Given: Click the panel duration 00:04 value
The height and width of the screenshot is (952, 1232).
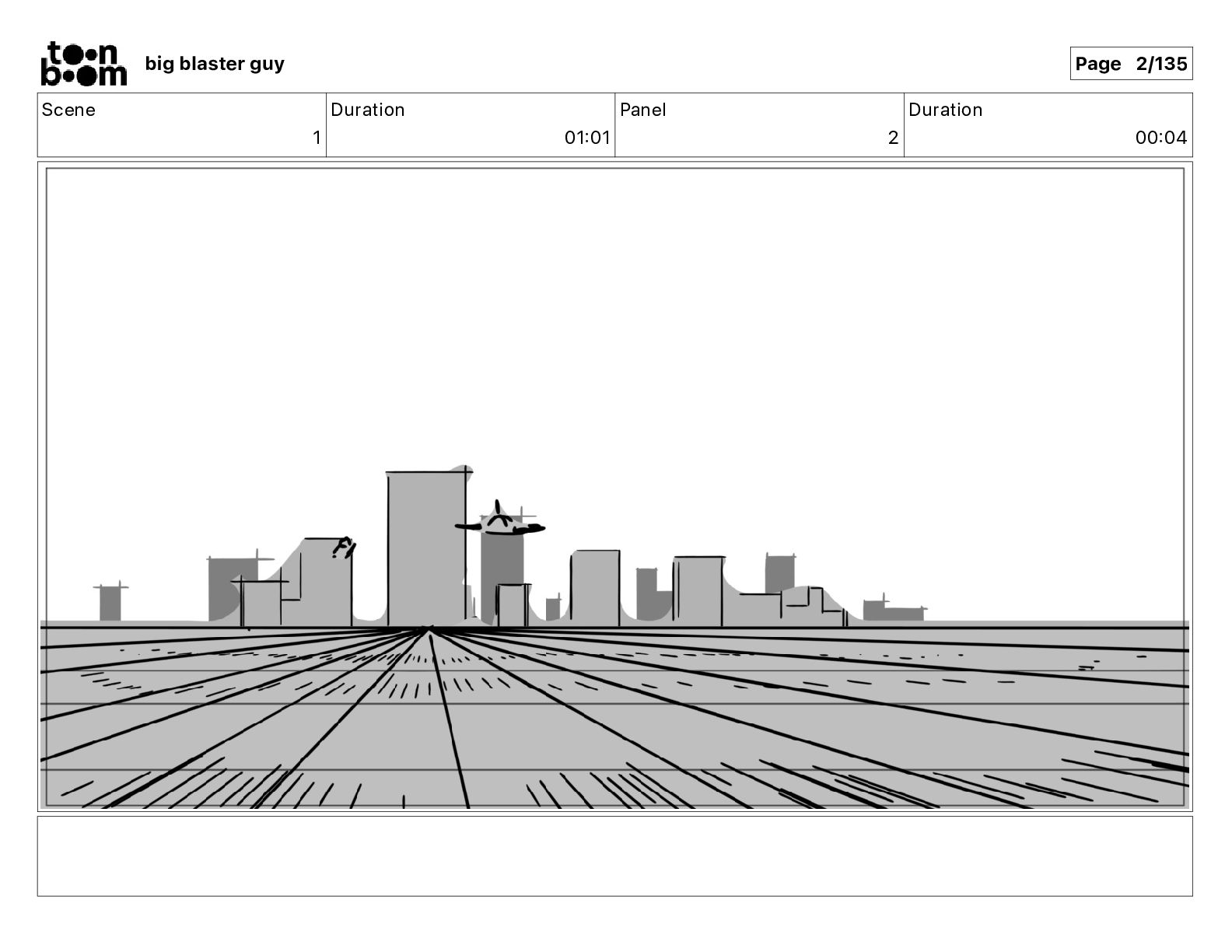Looking at the screenshot, I should [x=1161, y=138].
